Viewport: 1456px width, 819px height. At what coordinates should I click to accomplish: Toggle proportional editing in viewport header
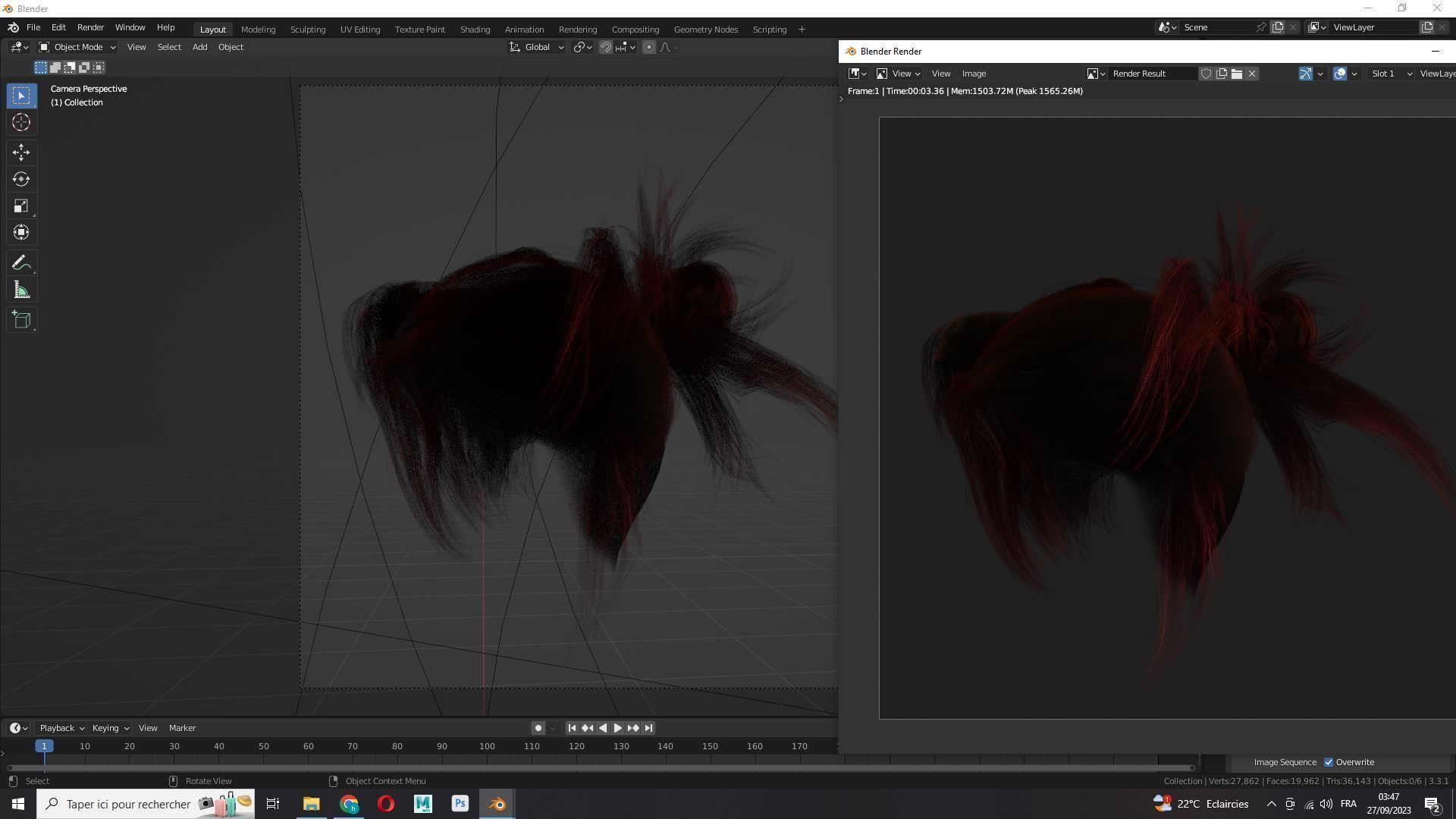coord(649,47)
